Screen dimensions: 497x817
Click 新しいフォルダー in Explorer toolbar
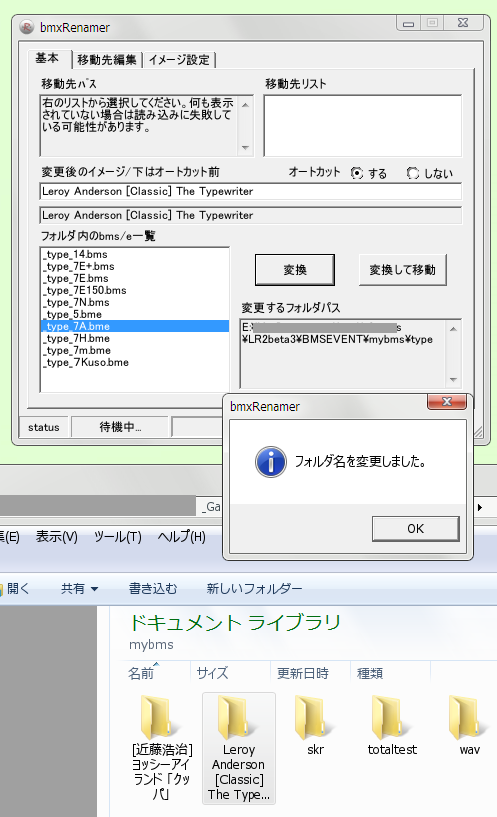tap(254, 589)
